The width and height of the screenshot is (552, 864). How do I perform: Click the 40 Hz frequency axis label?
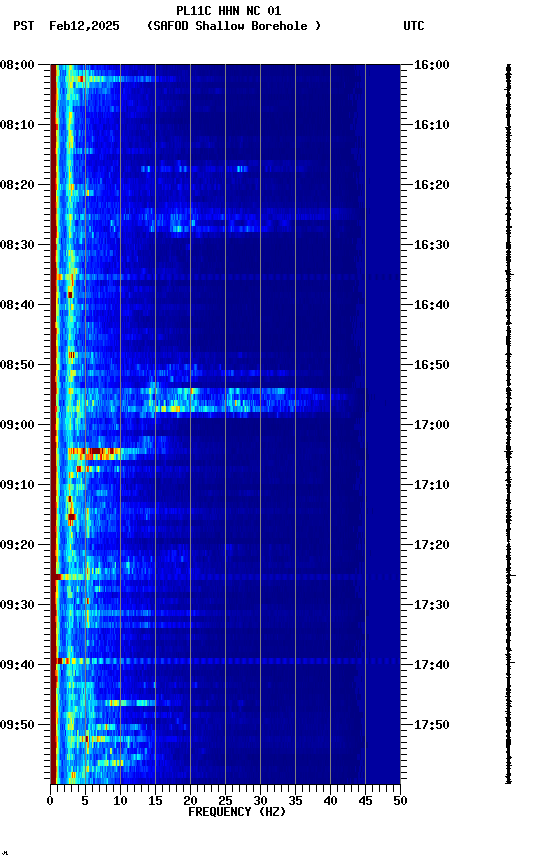coord(331,801)
